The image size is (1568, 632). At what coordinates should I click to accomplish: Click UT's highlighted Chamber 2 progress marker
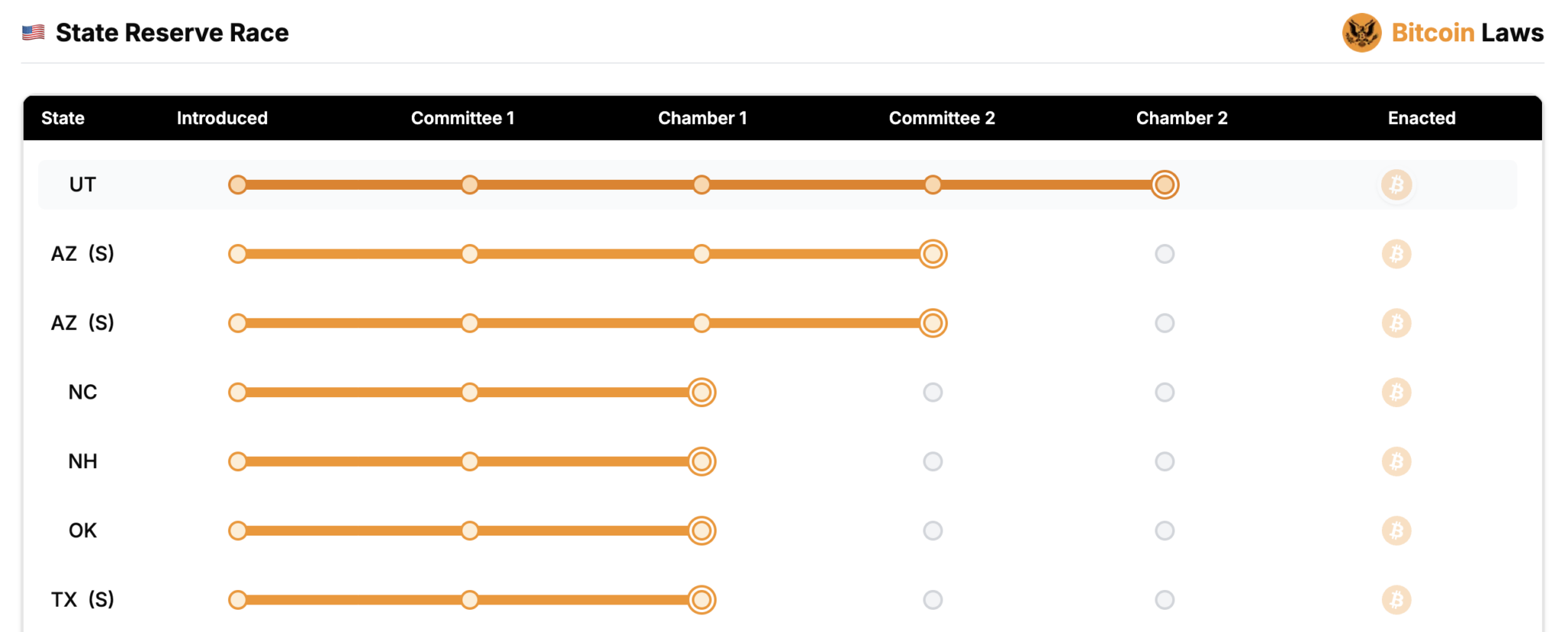point(1165,185)
